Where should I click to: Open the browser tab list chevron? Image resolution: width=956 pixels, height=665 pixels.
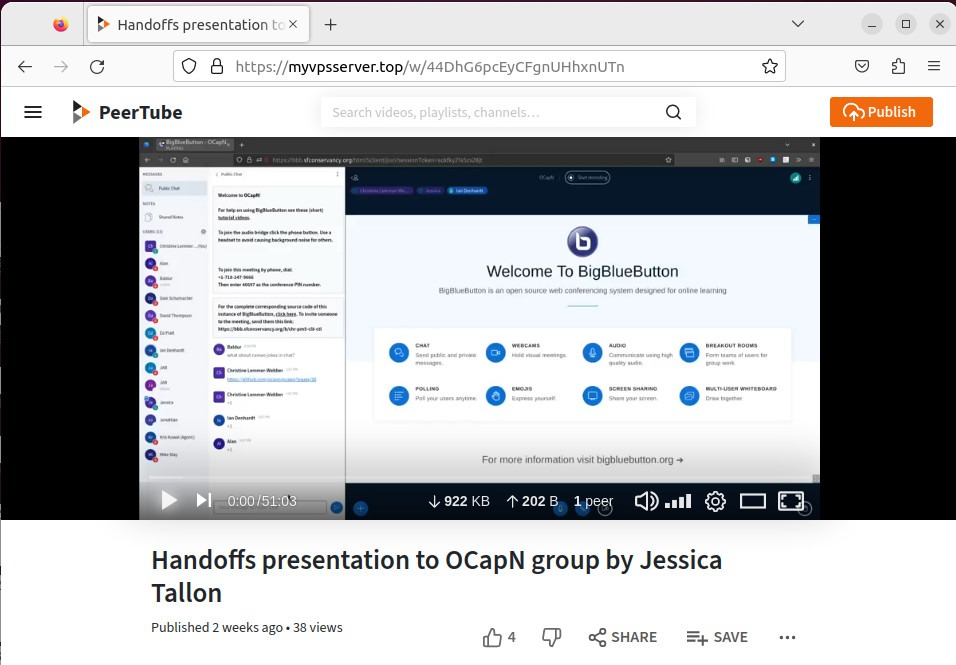click(x=797, y=23)
